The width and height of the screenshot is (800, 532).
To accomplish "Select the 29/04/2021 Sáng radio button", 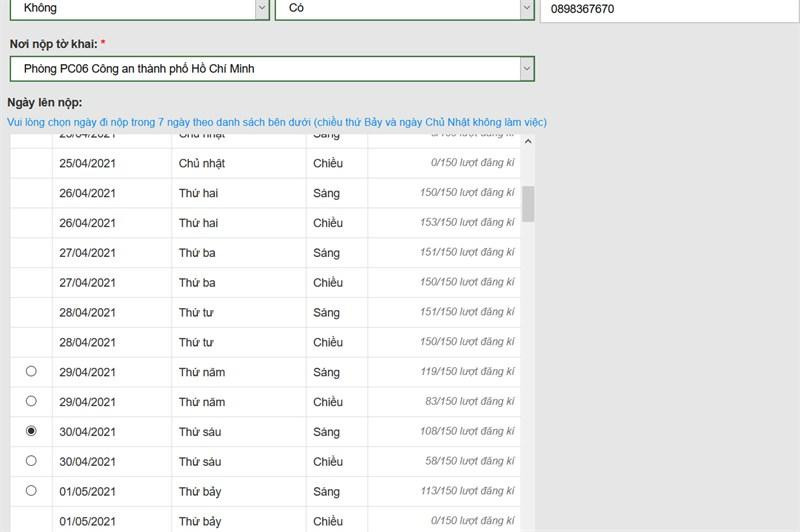I will (31, 371).
